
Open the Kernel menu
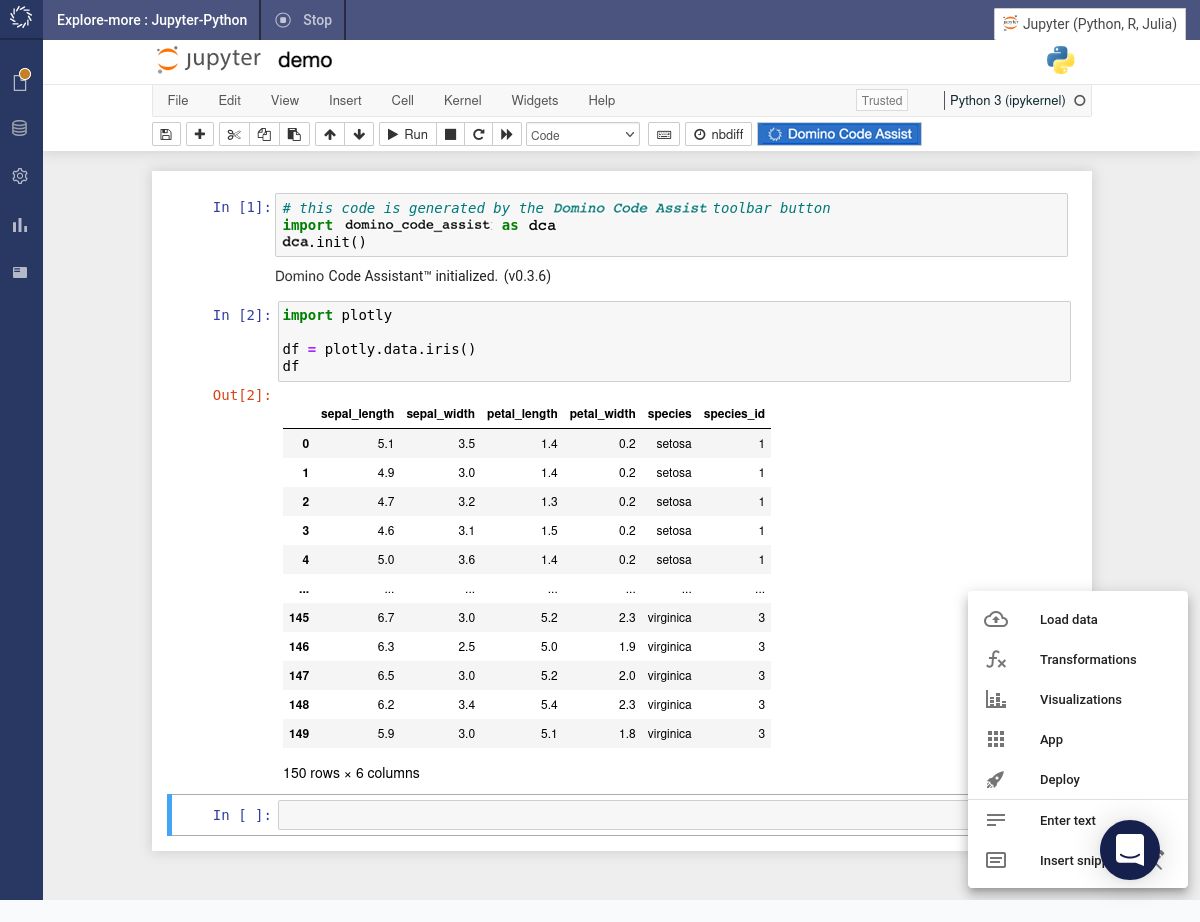463,100
